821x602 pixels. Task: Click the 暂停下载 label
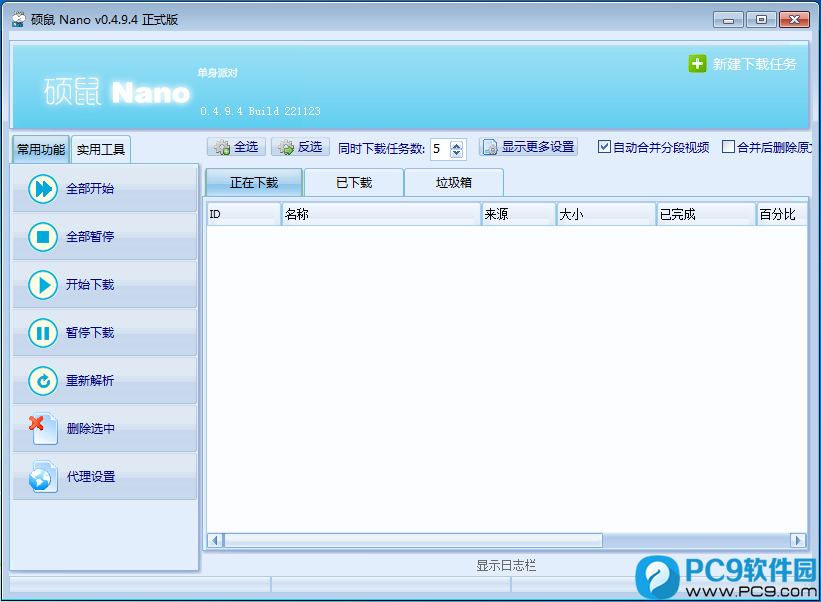click(x=90, y=333)
